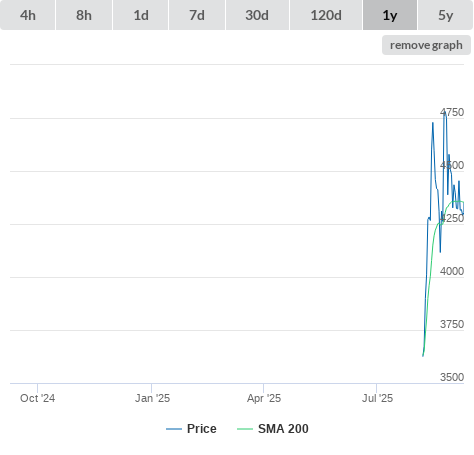Click the remove graph button

[x=426, y=45]
